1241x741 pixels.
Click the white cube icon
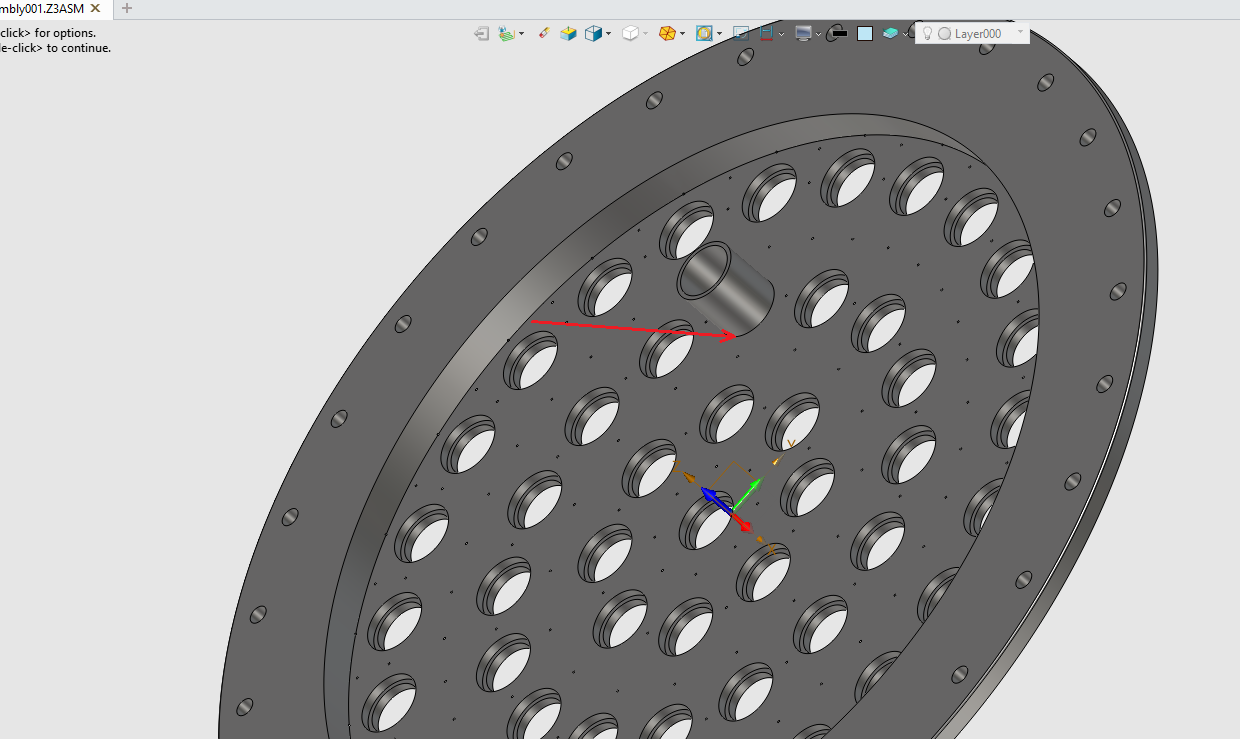630,33
